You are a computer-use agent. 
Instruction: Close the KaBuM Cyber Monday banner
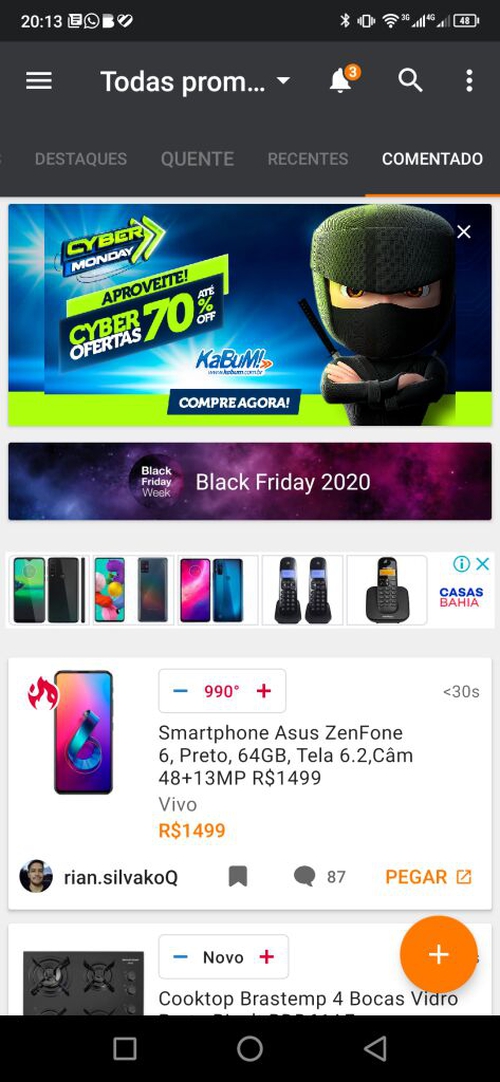click(464, 232)
